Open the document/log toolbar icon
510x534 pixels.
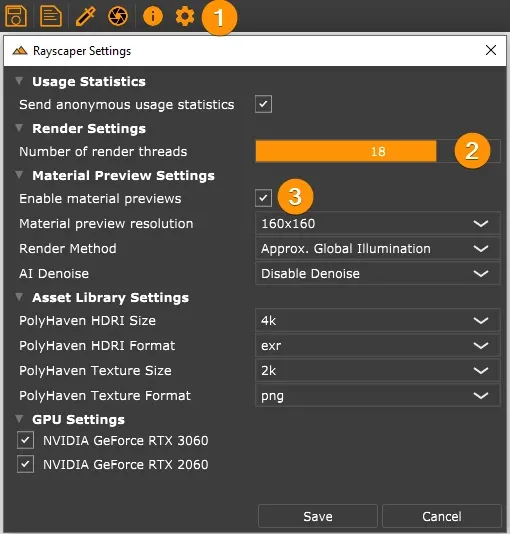[x=51, y=16]
